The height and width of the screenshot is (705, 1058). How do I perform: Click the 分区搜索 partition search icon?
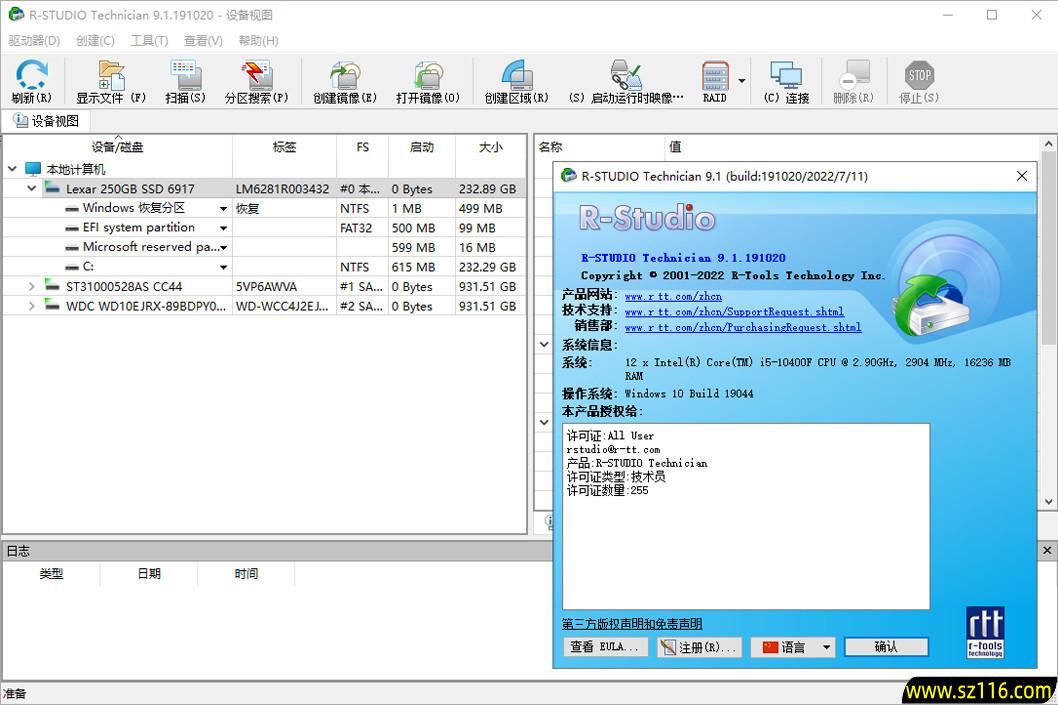257,80
